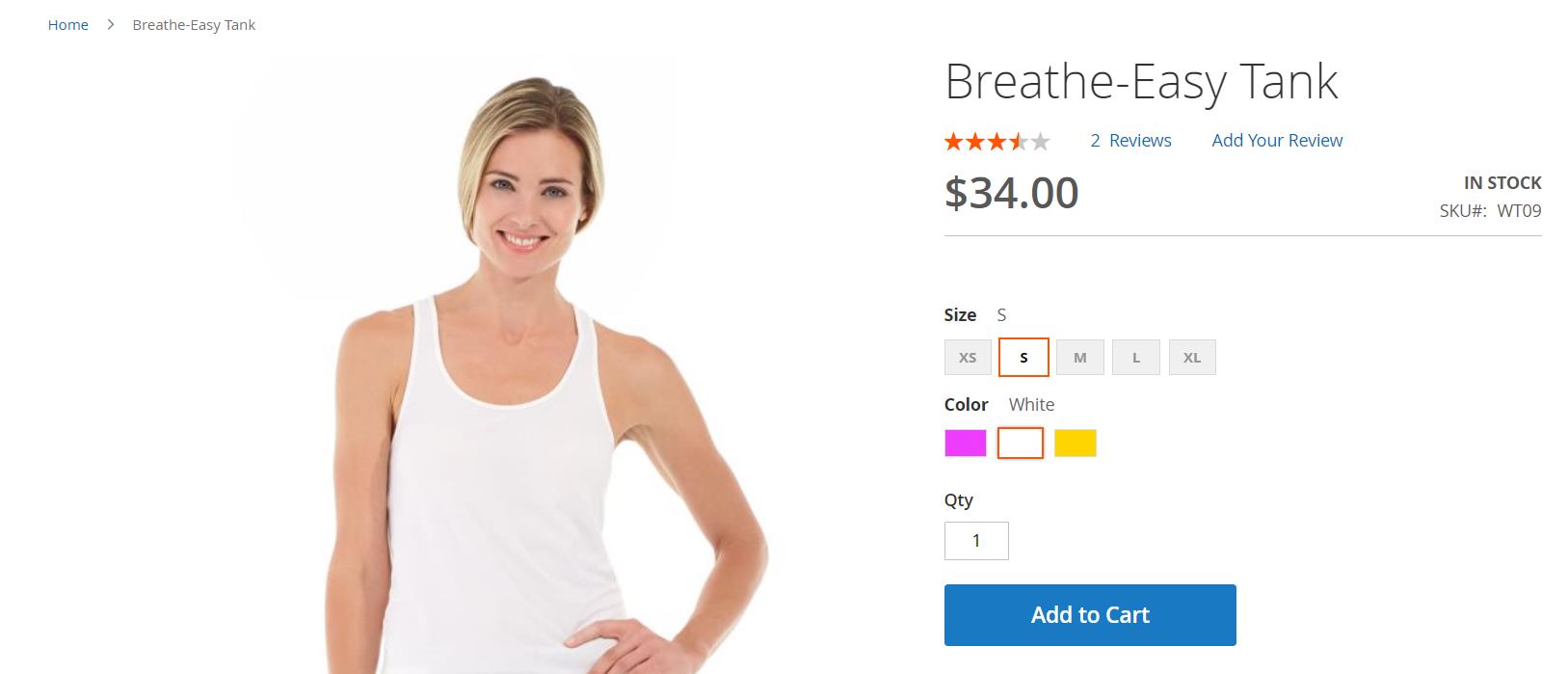Select the white color swatch
Screen dimensions: 1568x674
point(1021,444)
